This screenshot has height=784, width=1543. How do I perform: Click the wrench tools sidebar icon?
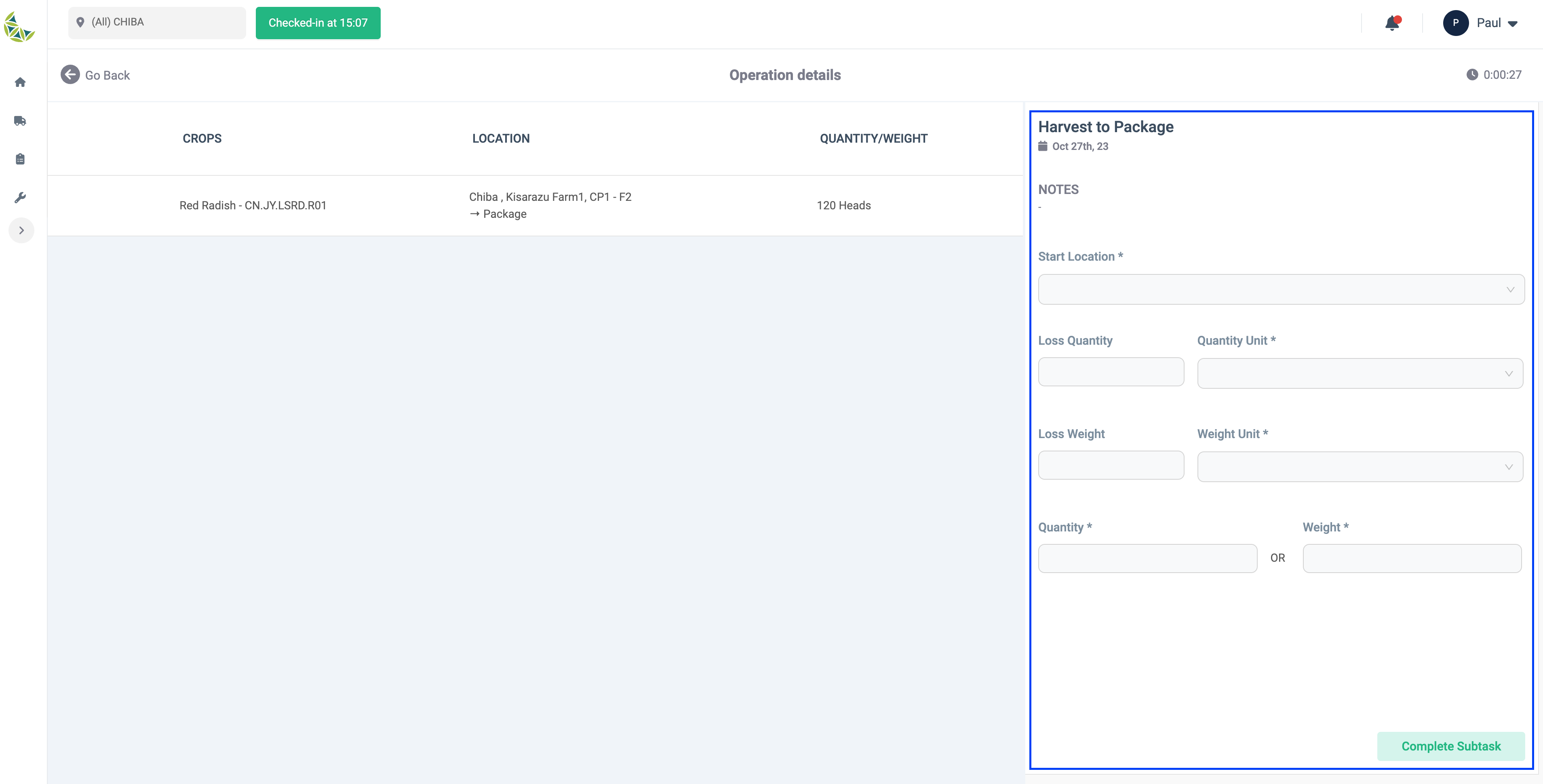point(20,198)
